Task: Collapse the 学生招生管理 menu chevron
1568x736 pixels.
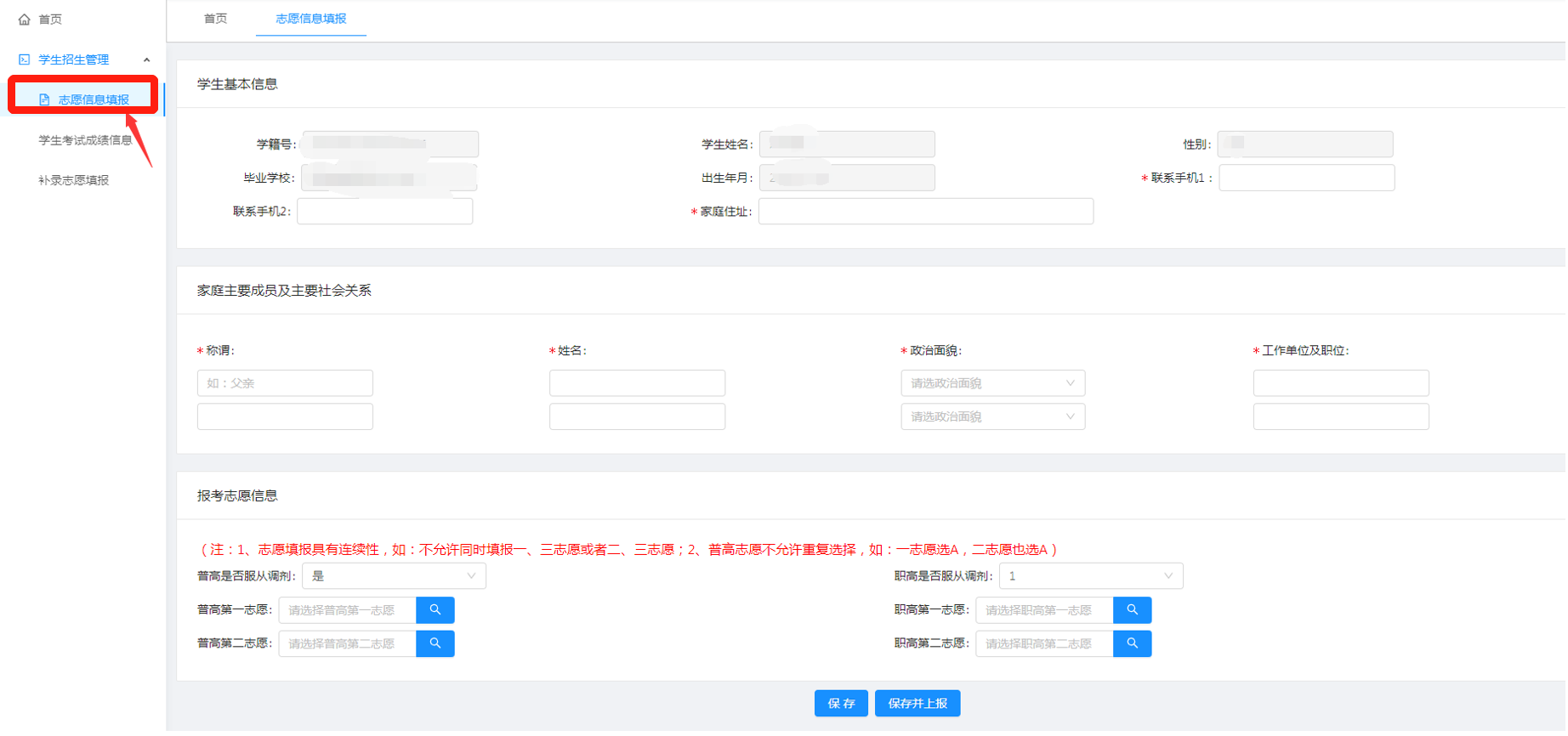Action: tap(147, 59)
